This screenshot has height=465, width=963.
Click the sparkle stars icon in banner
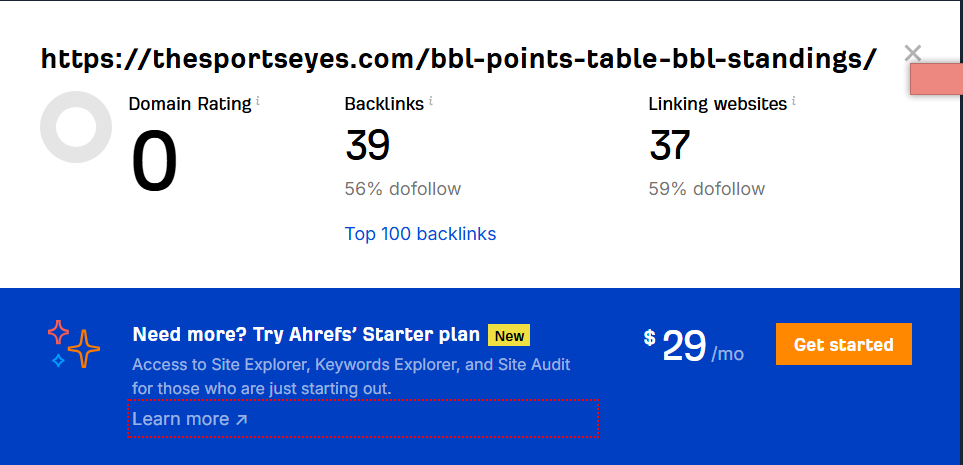(x=74, y=343)
